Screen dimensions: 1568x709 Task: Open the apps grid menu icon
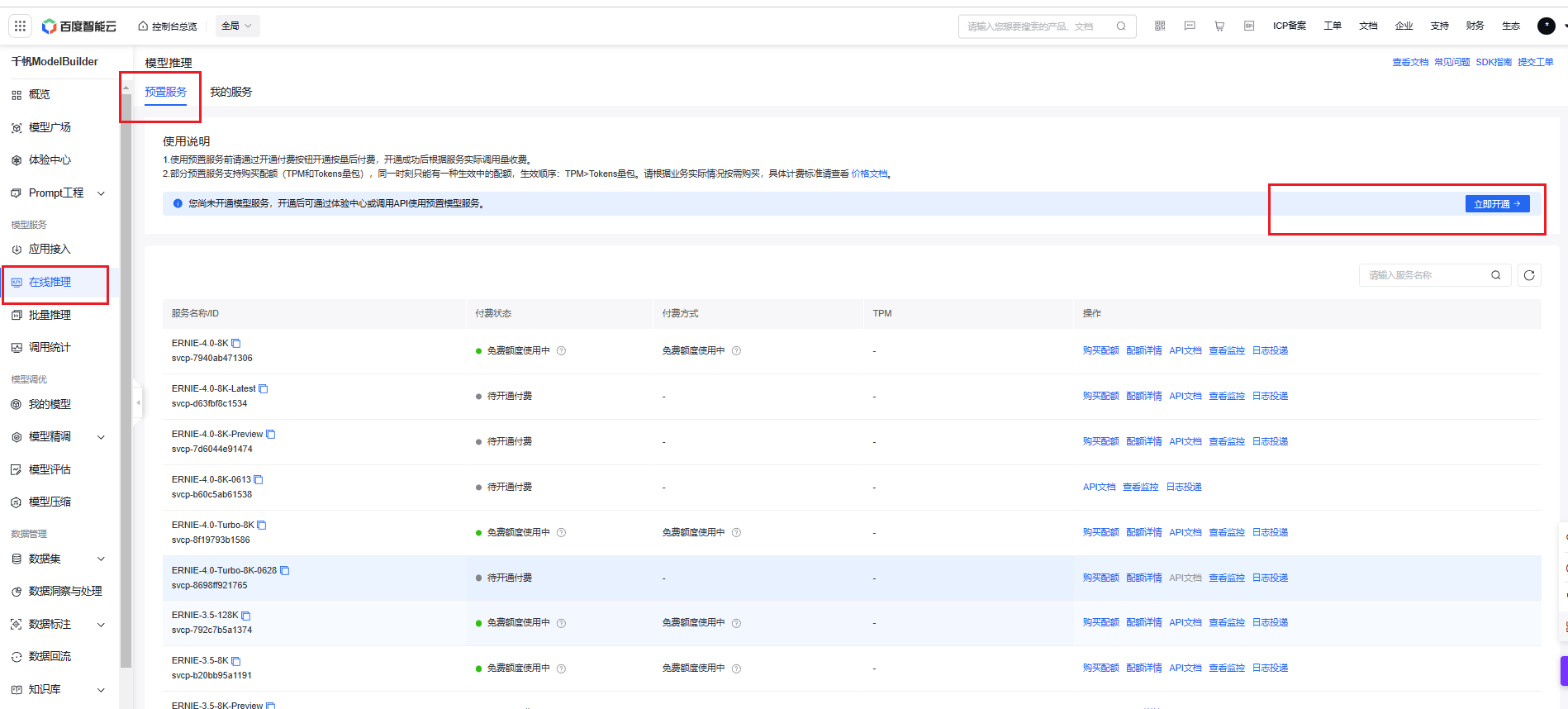point(20,26)
